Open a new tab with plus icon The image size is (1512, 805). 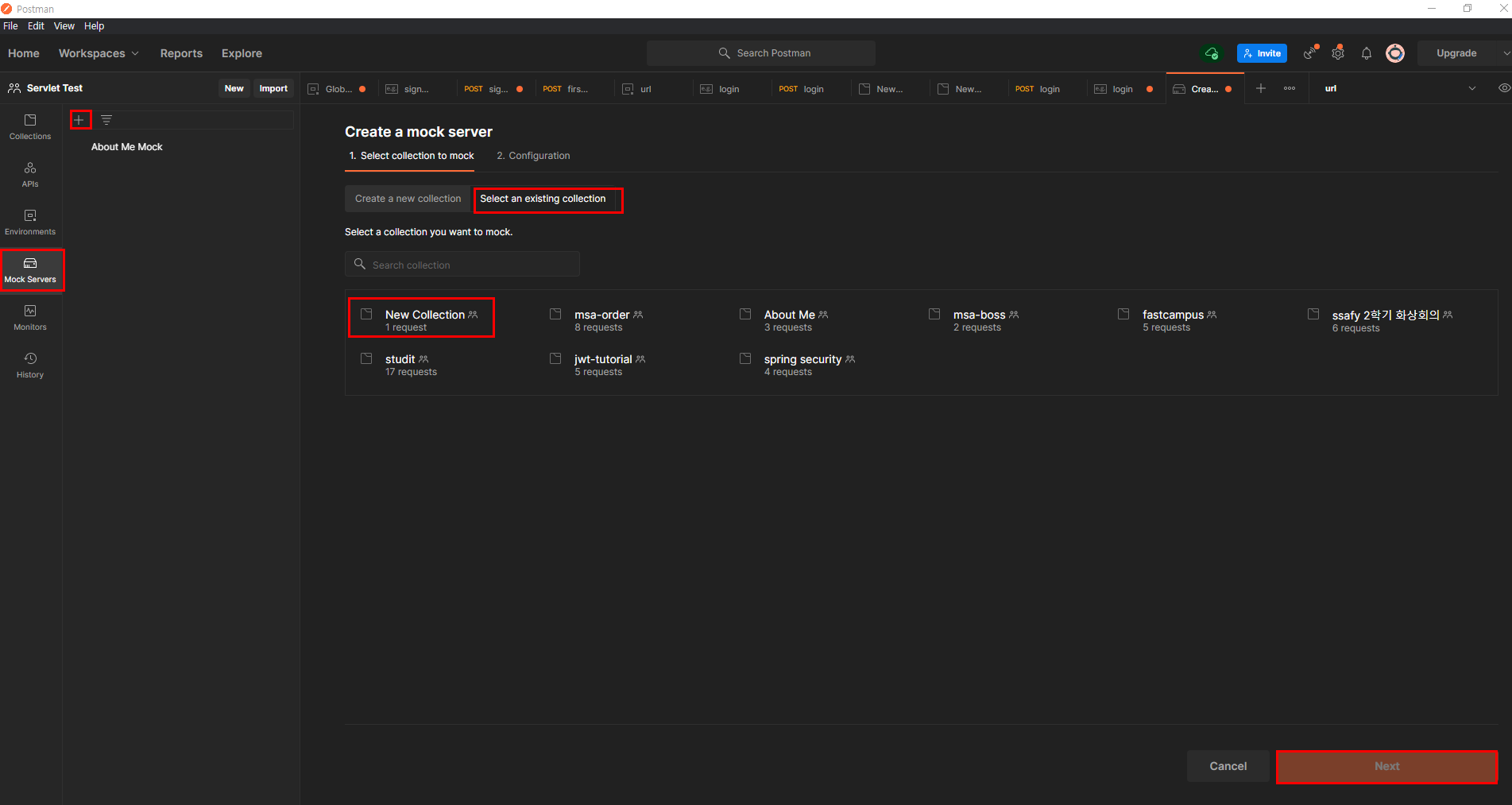(1261, 88)
